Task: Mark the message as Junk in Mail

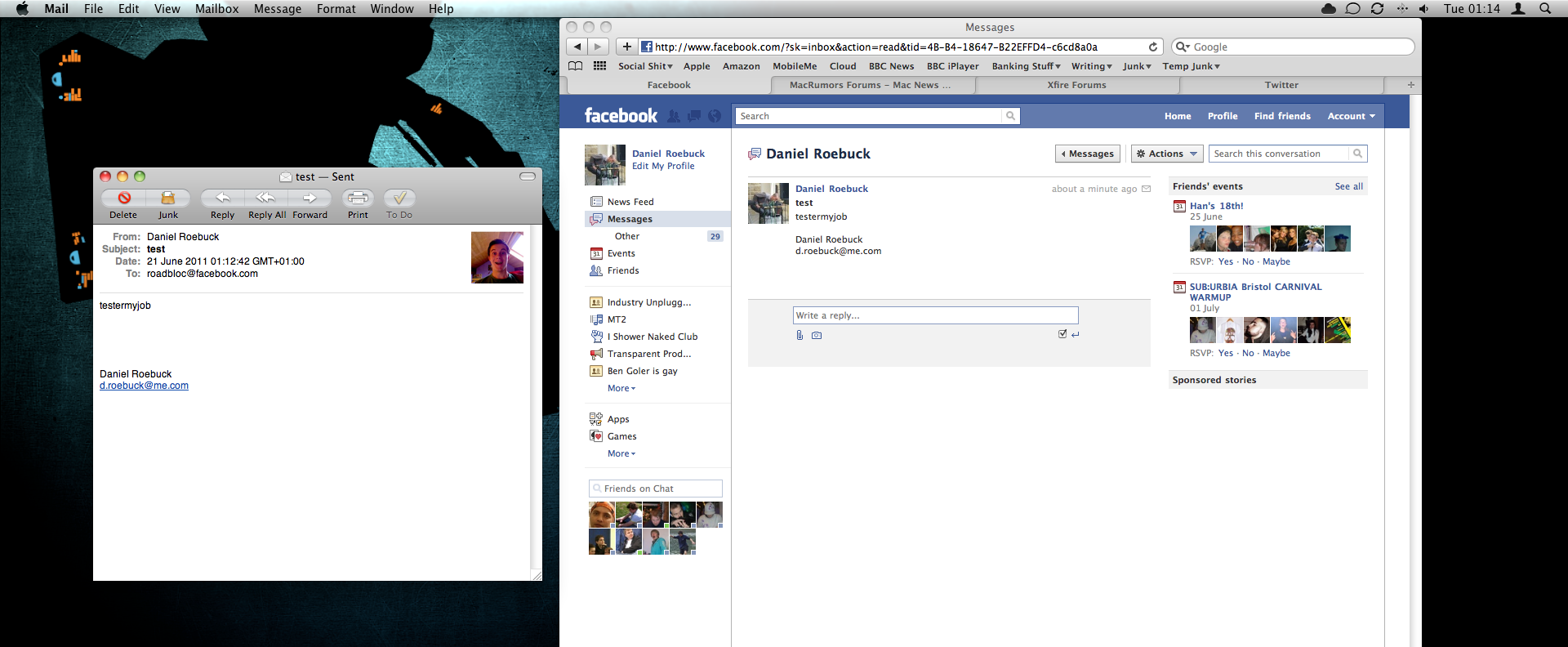Action: (168, 198)
